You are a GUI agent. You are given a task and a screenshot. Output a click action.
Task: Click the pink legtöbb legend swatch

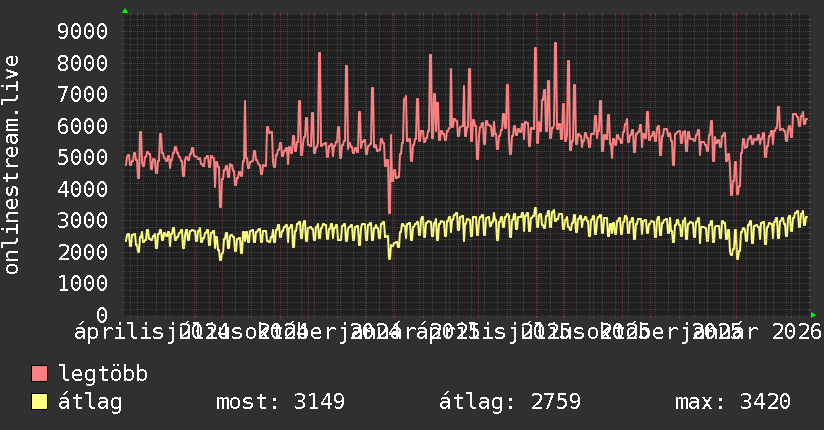coord(39,373)
